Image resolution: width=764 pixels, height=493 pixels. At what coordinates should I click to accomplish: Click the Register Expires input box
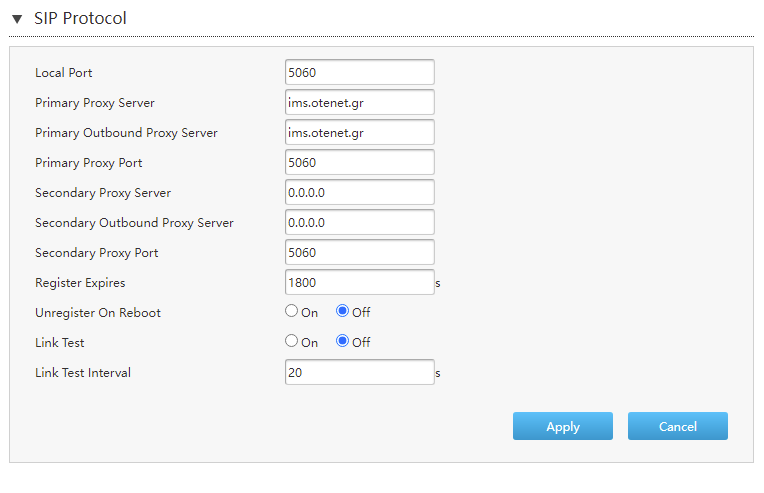[x=360, y=283]
